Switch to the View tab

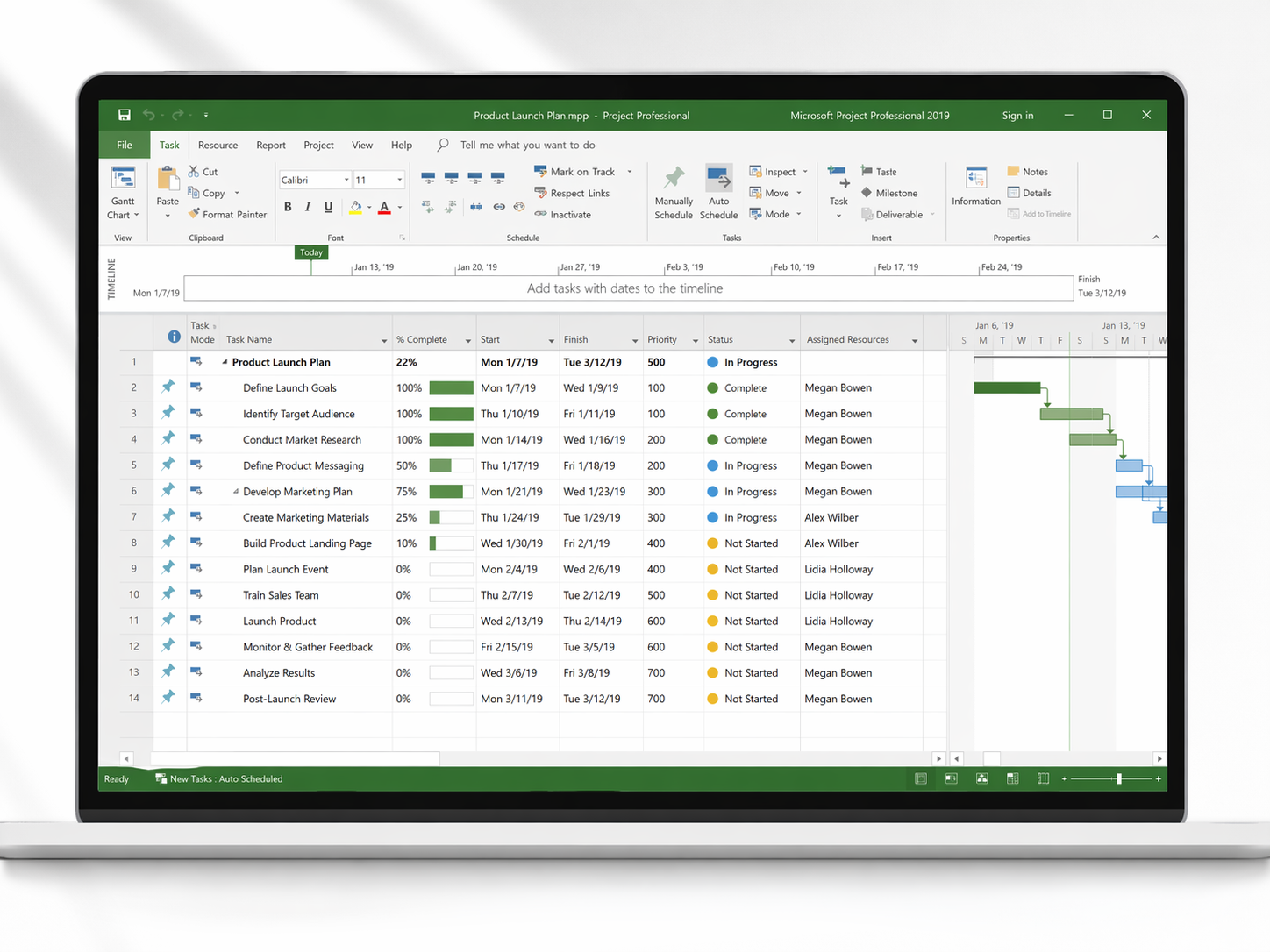362,145
